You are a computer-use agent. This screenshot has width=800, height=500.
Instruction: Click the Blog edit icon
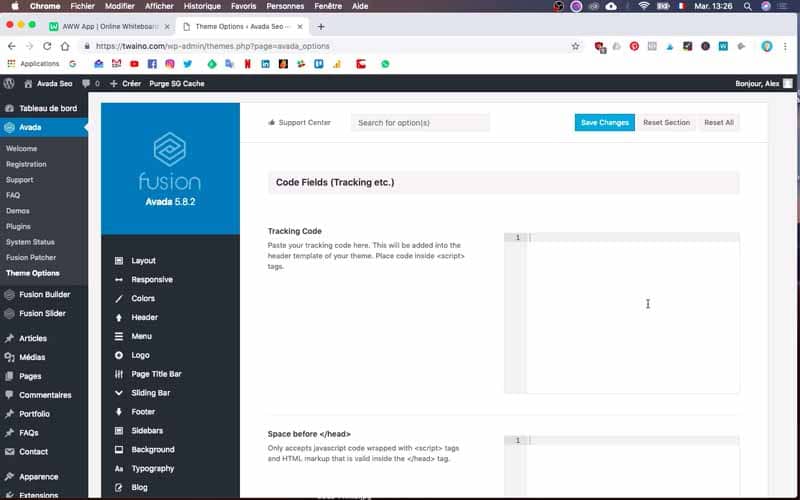(119, 487)
